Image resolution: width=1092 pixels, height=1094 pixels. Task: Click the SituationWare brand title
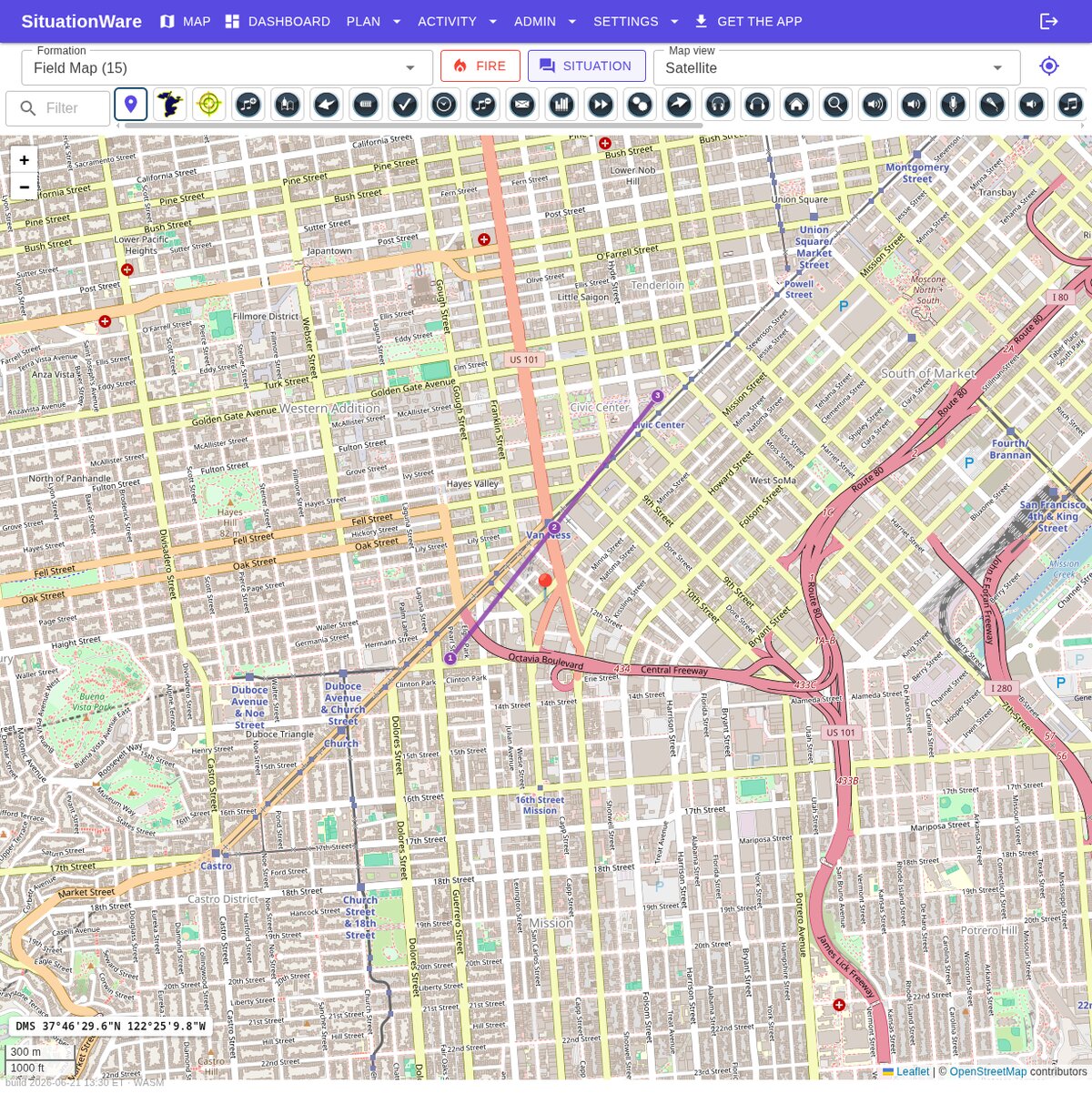pyautogui.click(x=82, y=21)
